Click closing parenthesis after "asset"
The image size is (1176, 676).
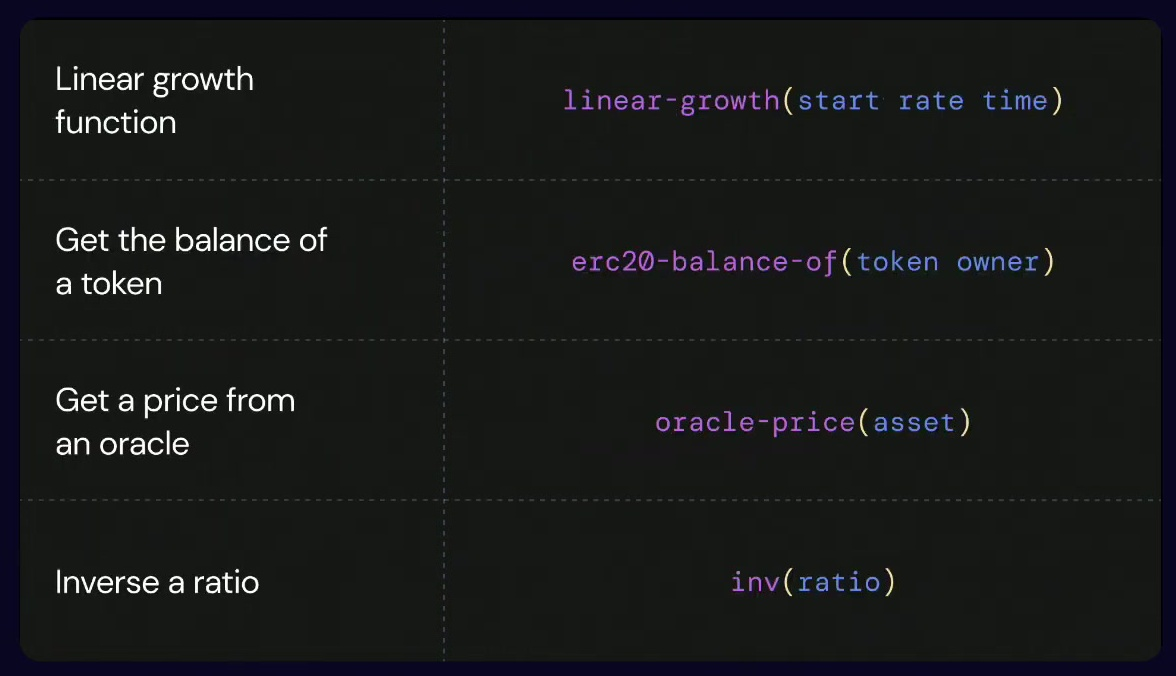tap(965, 422)
